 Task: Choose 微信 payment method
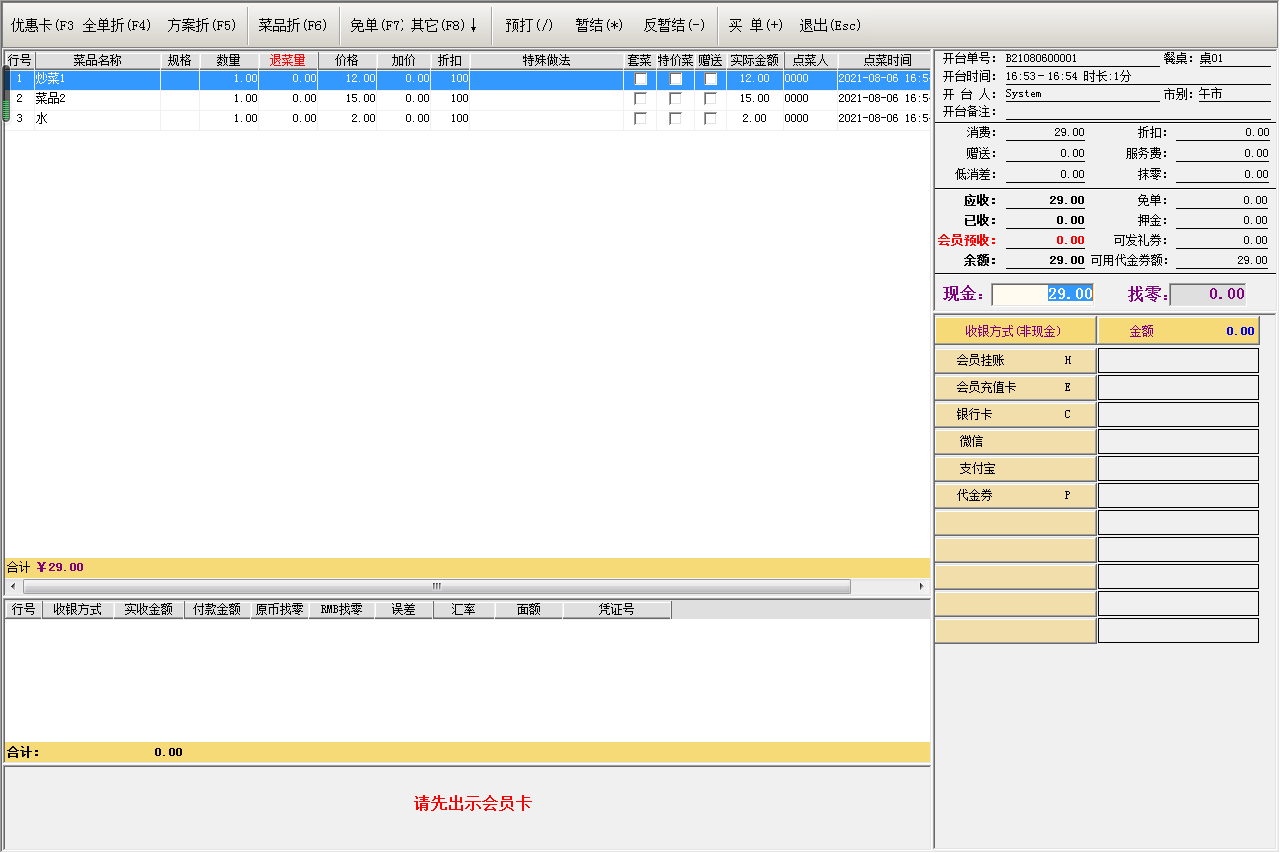(x=1015, y=441)
